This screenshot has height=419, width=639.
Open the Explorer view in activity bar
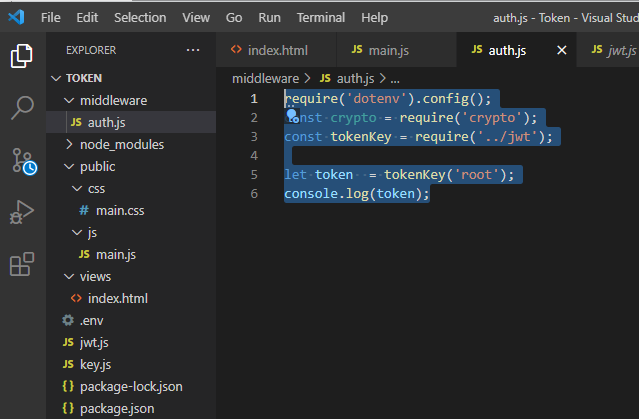(22, 56)
